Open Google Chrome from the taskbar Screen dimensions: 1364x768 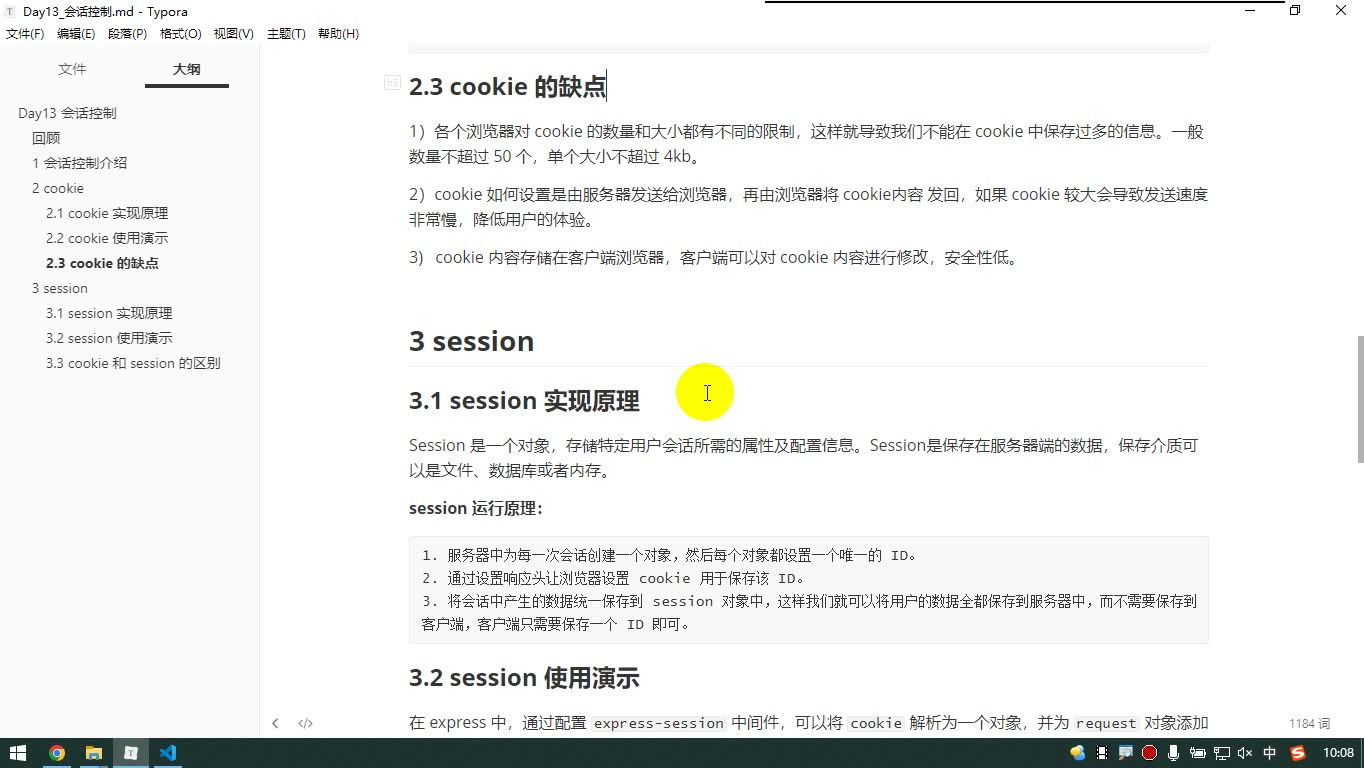coord(57,753)
